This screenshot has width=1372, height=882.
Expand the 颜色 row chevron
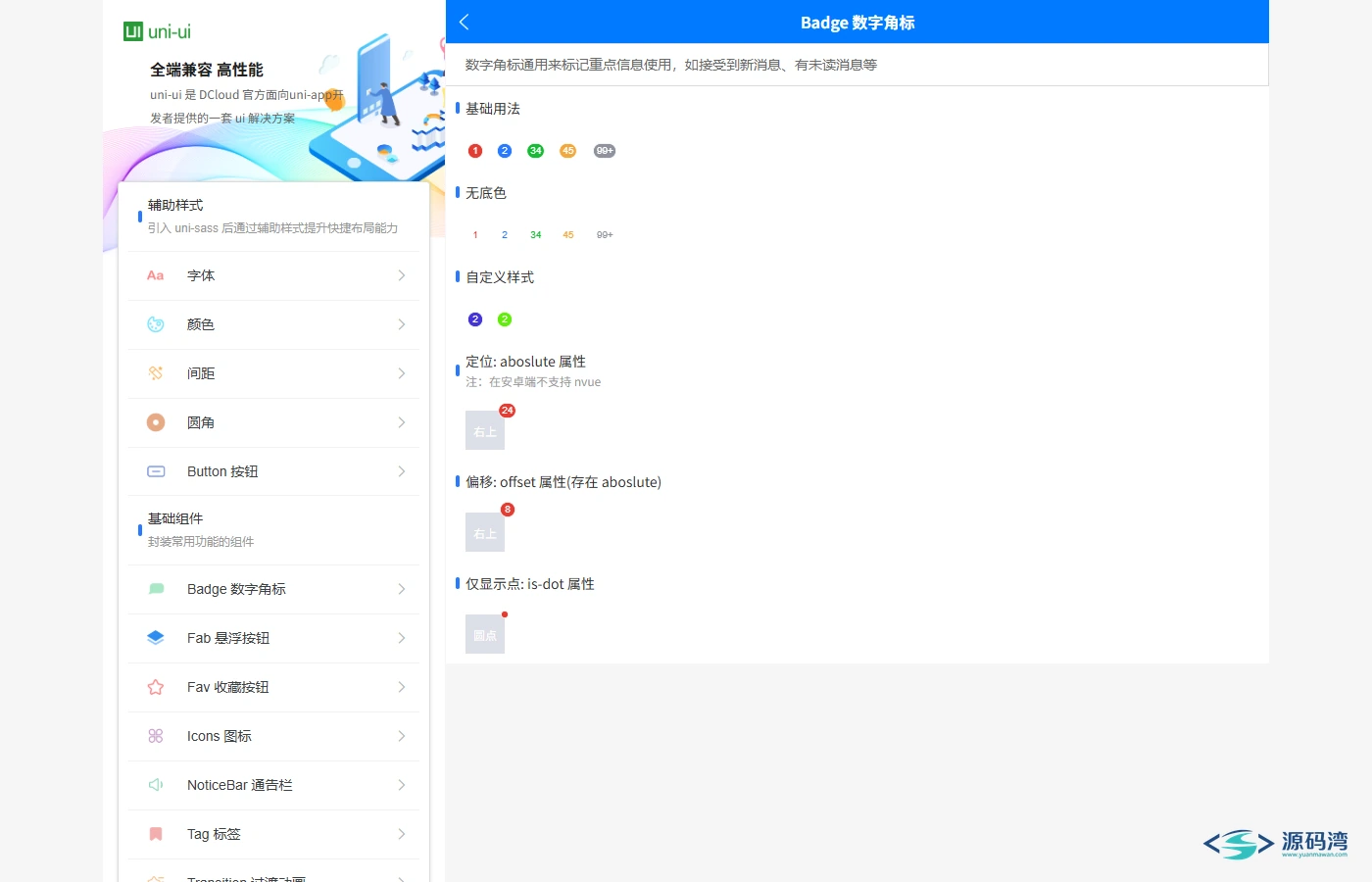[402, 324]
